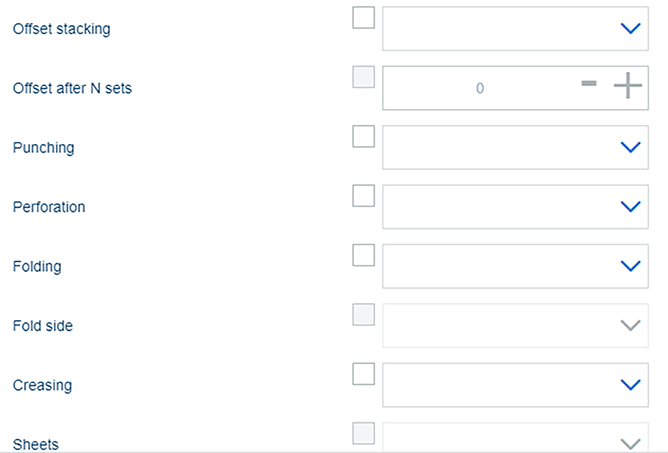The width and height of the screenshot is (668, 453).
Task: Click the Offset after N sets number field
Action: pos(479,88)
